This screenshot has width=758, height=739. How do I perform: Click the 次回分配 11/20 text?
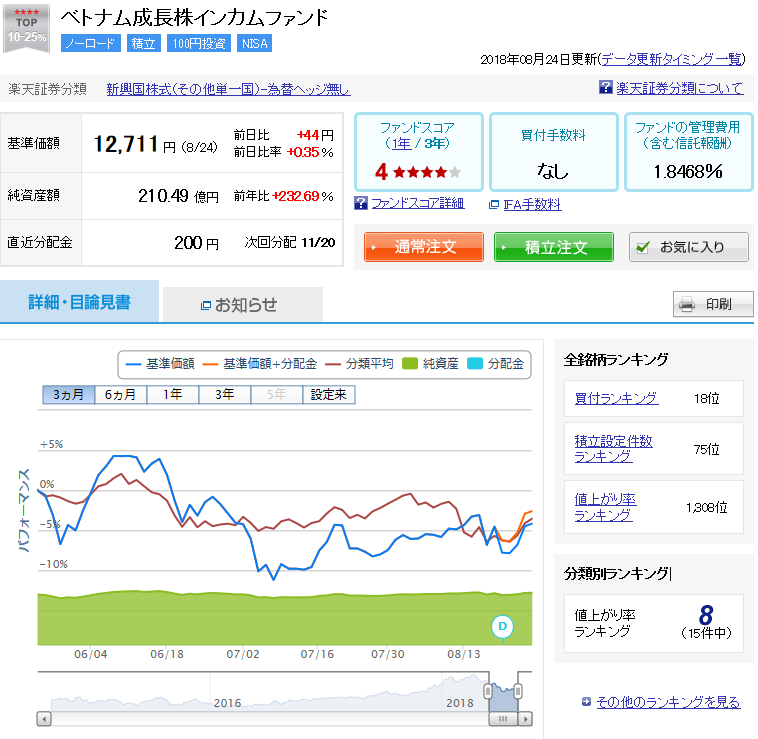(x=290, y=243)
